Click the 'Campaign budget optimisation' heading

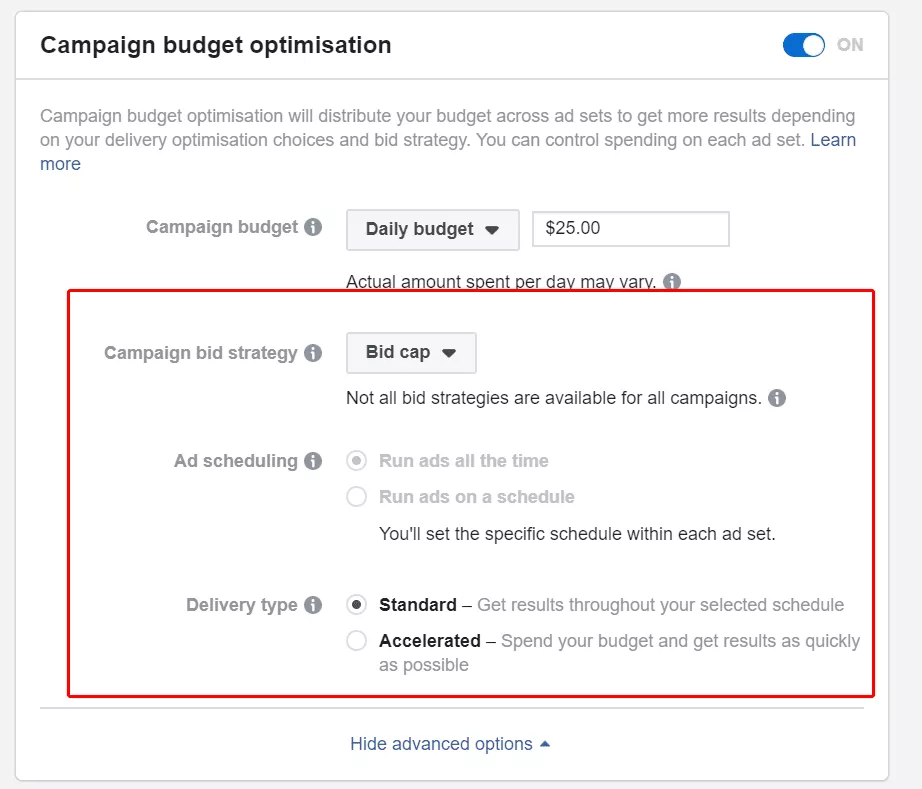pyautogui.click(x=215, y=45)
